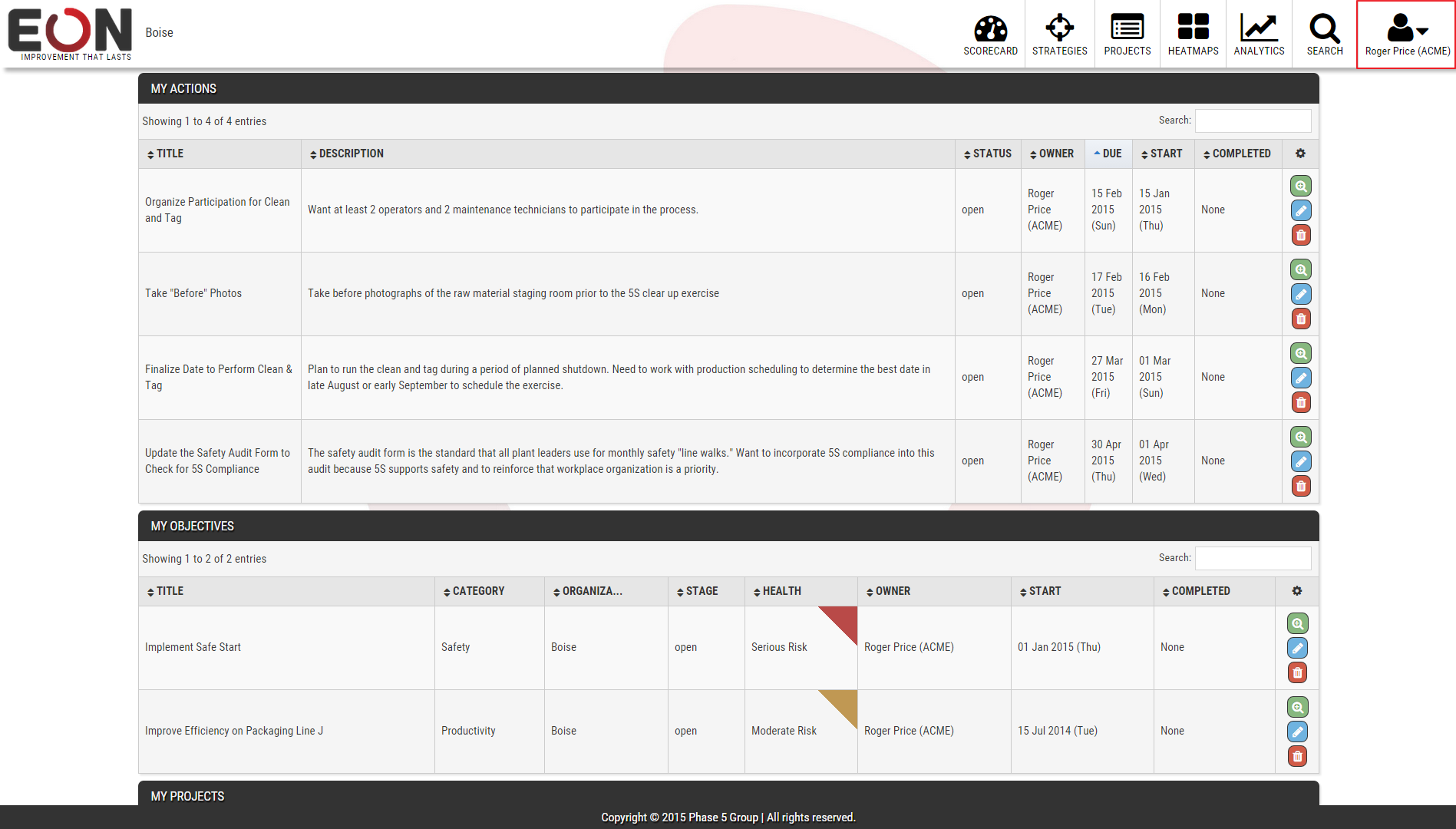View the Update the Safety Audit Form action
This screenshot has width=1456, height=829.
[x=1301, y=437]
